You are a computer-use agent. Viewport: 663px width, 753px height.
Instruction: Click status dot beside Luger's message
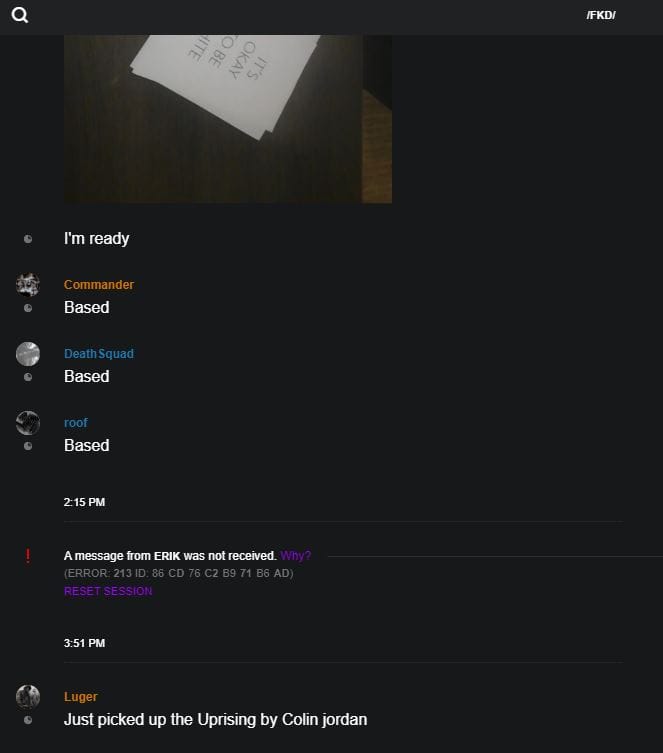(28, 720)
